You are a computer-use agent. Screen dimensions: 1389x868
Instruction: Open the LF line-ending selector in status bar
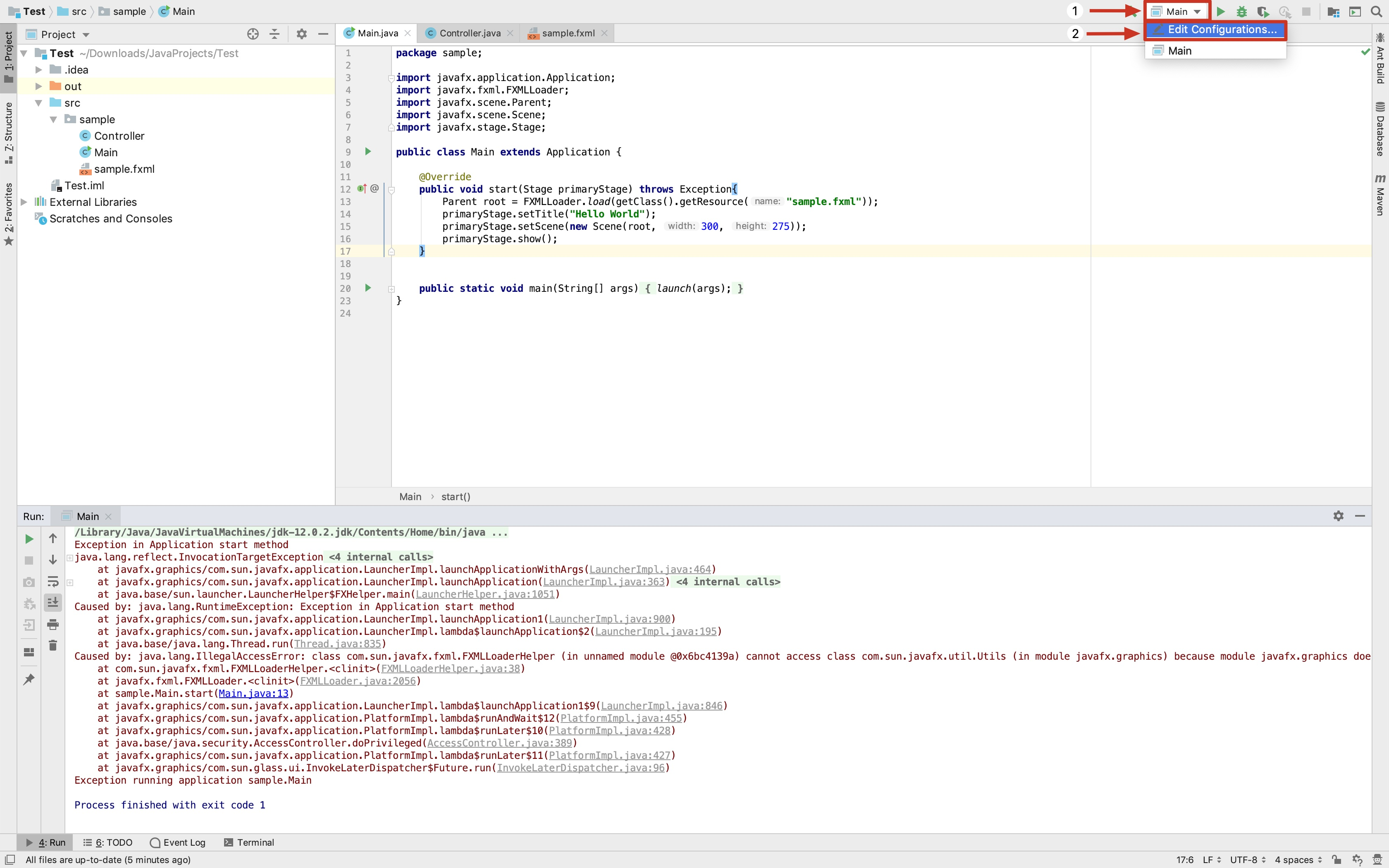tap(1210, 859)
